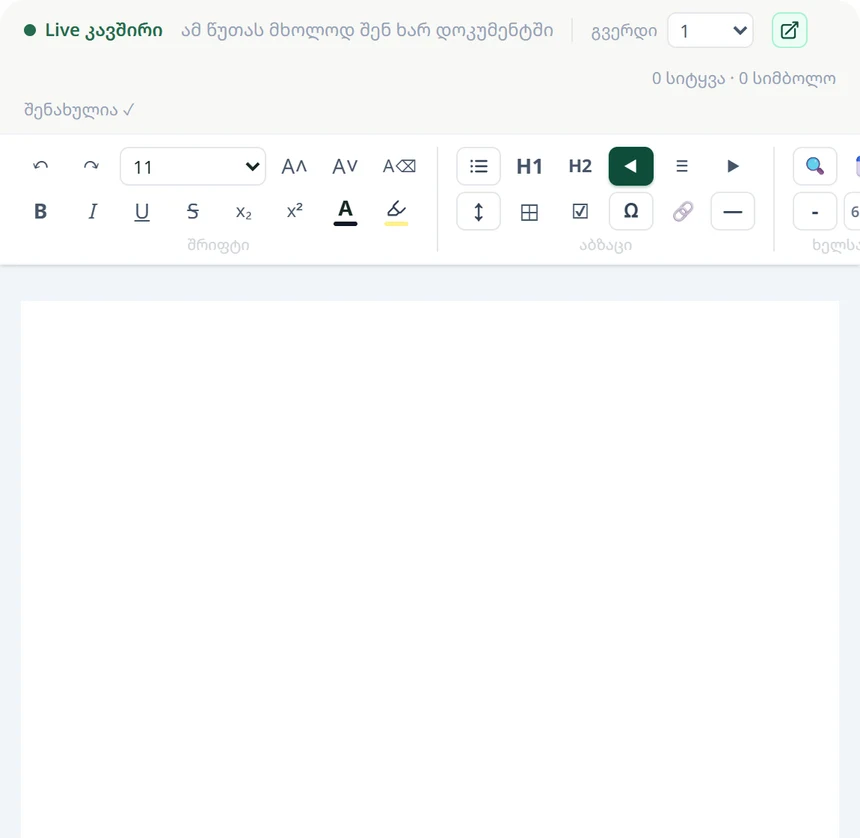Image resolution: width=860 pixels, height=838 pixels.
Task: Insert a table
Action: (529, 211)
